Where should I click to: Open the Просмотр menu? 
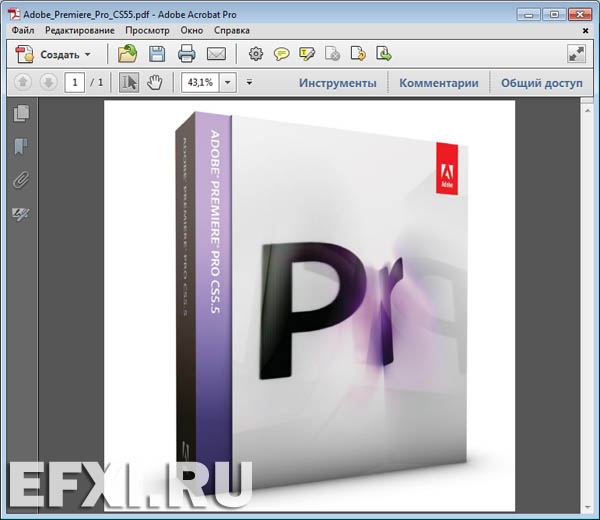click(x=147, y=30)
